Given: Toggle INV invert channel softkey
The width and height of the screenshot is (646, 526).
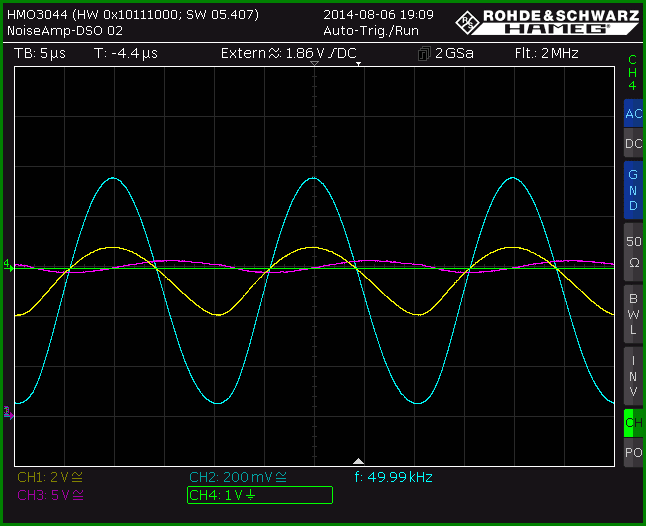Looking at the screenshot, I should tap(633, 376).
